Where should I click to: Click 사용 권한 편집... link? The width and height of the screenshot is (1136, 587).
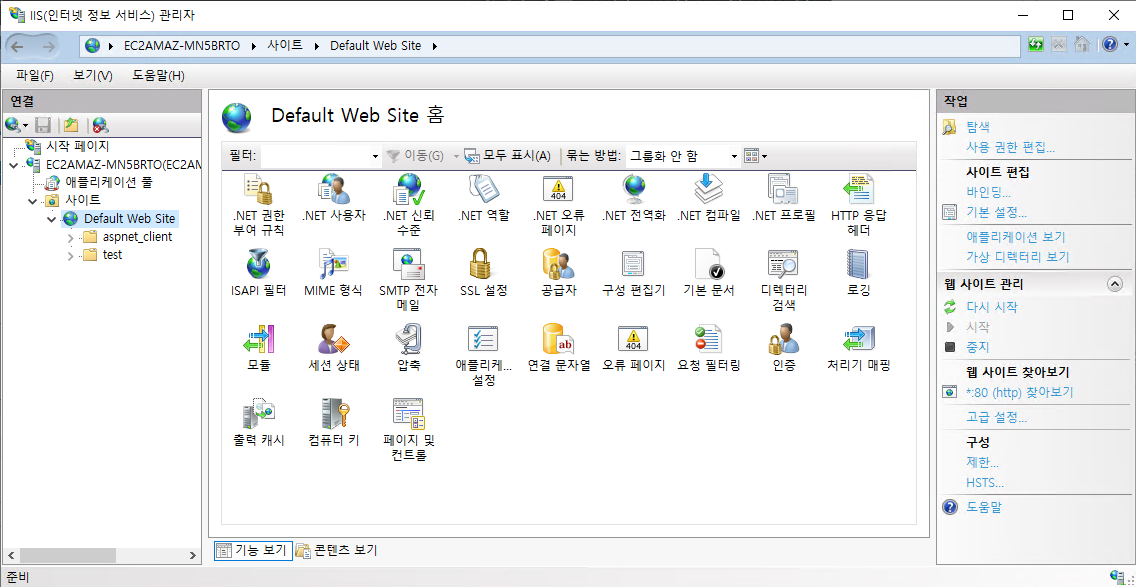click(x=1011, y=148)
